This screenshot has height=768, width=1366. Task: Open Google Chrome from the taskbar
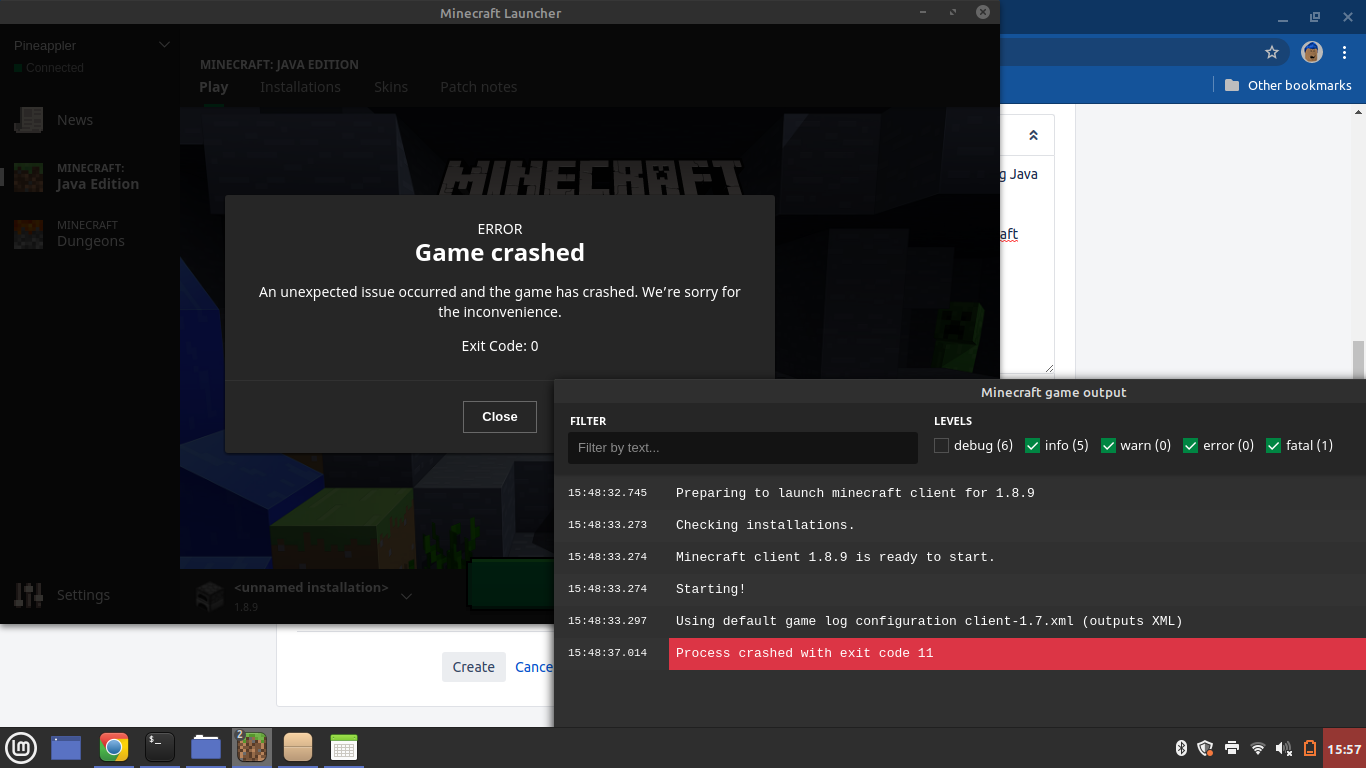click(x=114, y=747)
